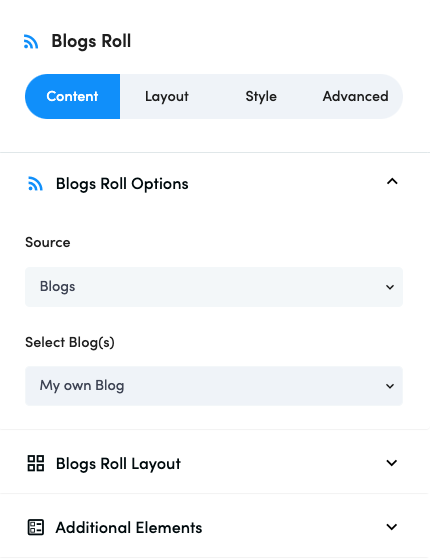Open the Select Blog(s) dropdown showing My own Blog
The image size is (430, 559).
(214, 386)
